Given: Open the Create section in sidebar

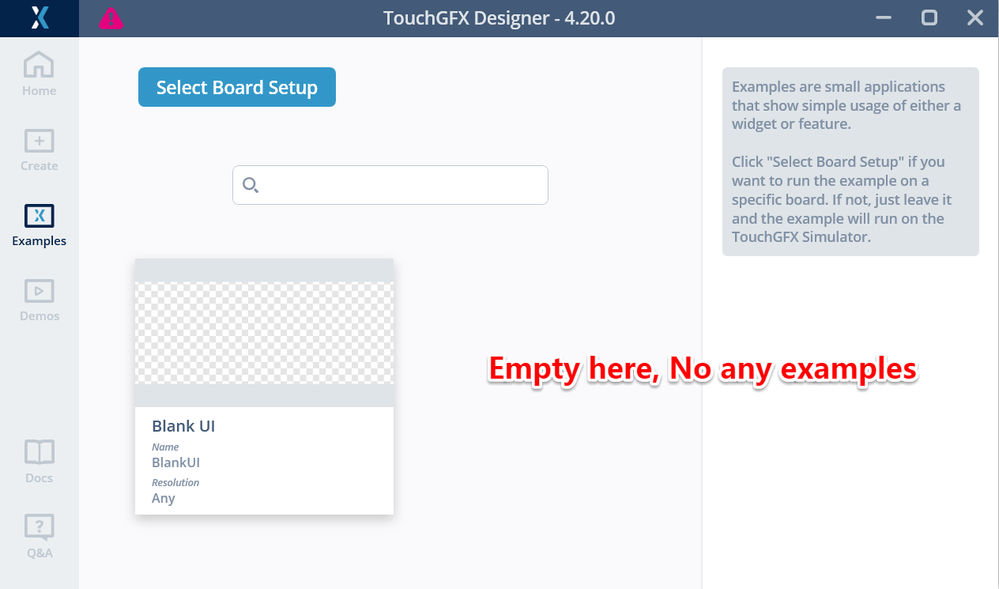Looking at the screenshot, I should [x=39, y=150].
